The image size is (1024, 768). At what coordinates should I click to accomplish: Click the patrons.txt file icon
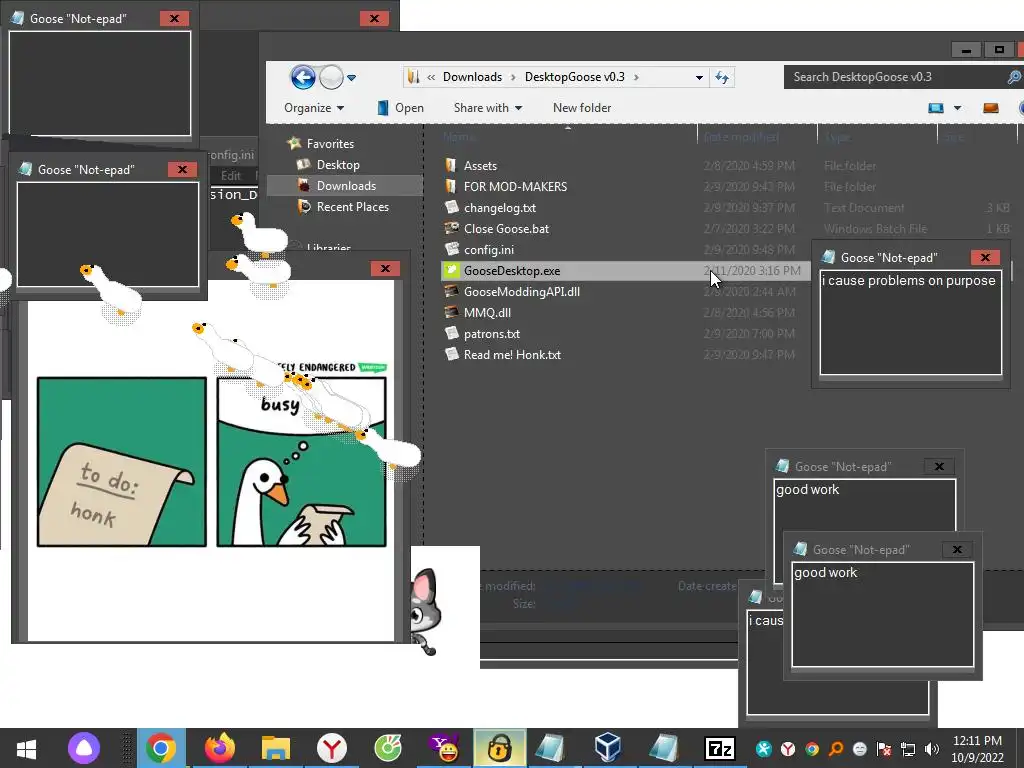coord(451,333)
